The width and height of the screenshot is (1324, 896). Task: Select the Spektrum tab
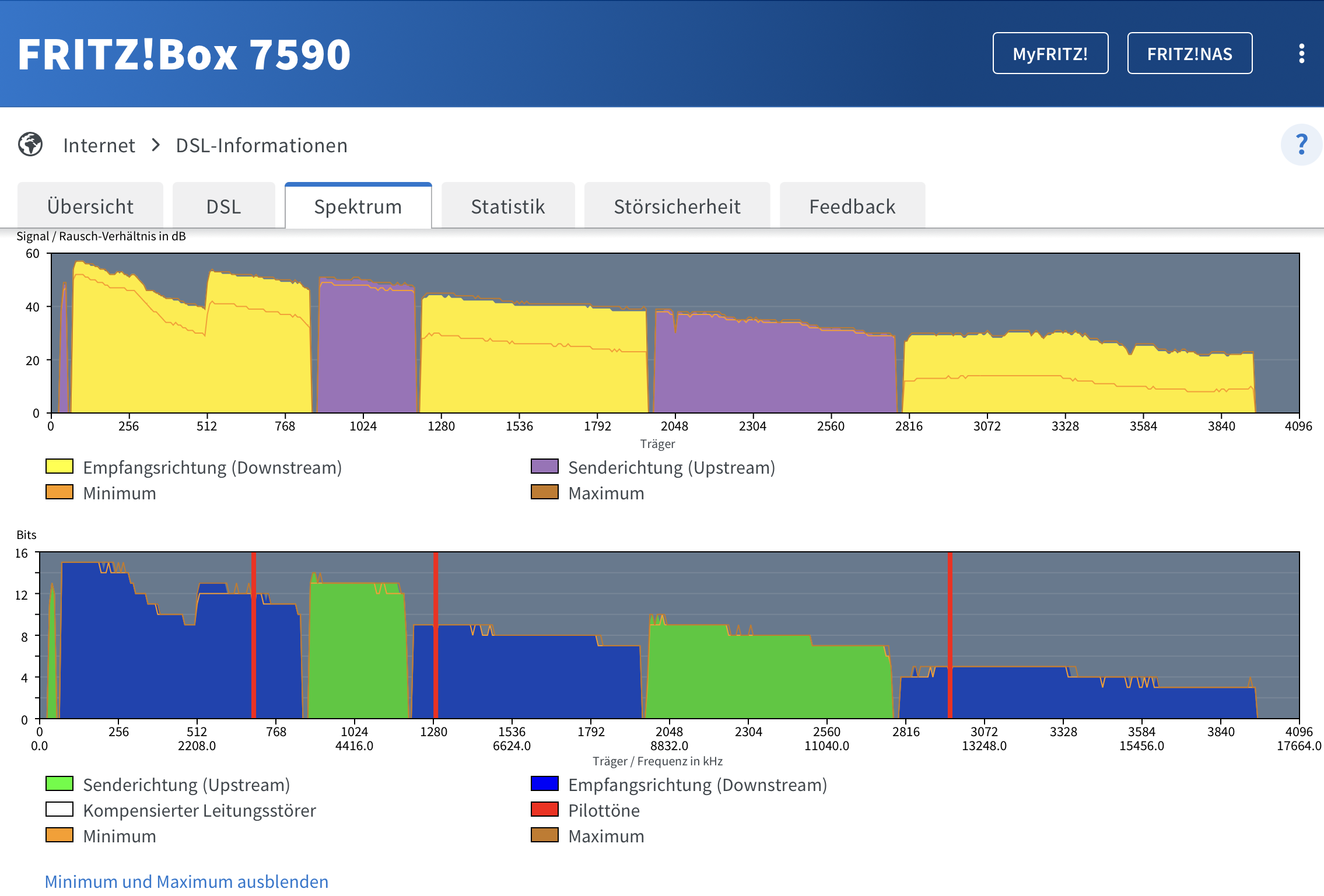358,206
